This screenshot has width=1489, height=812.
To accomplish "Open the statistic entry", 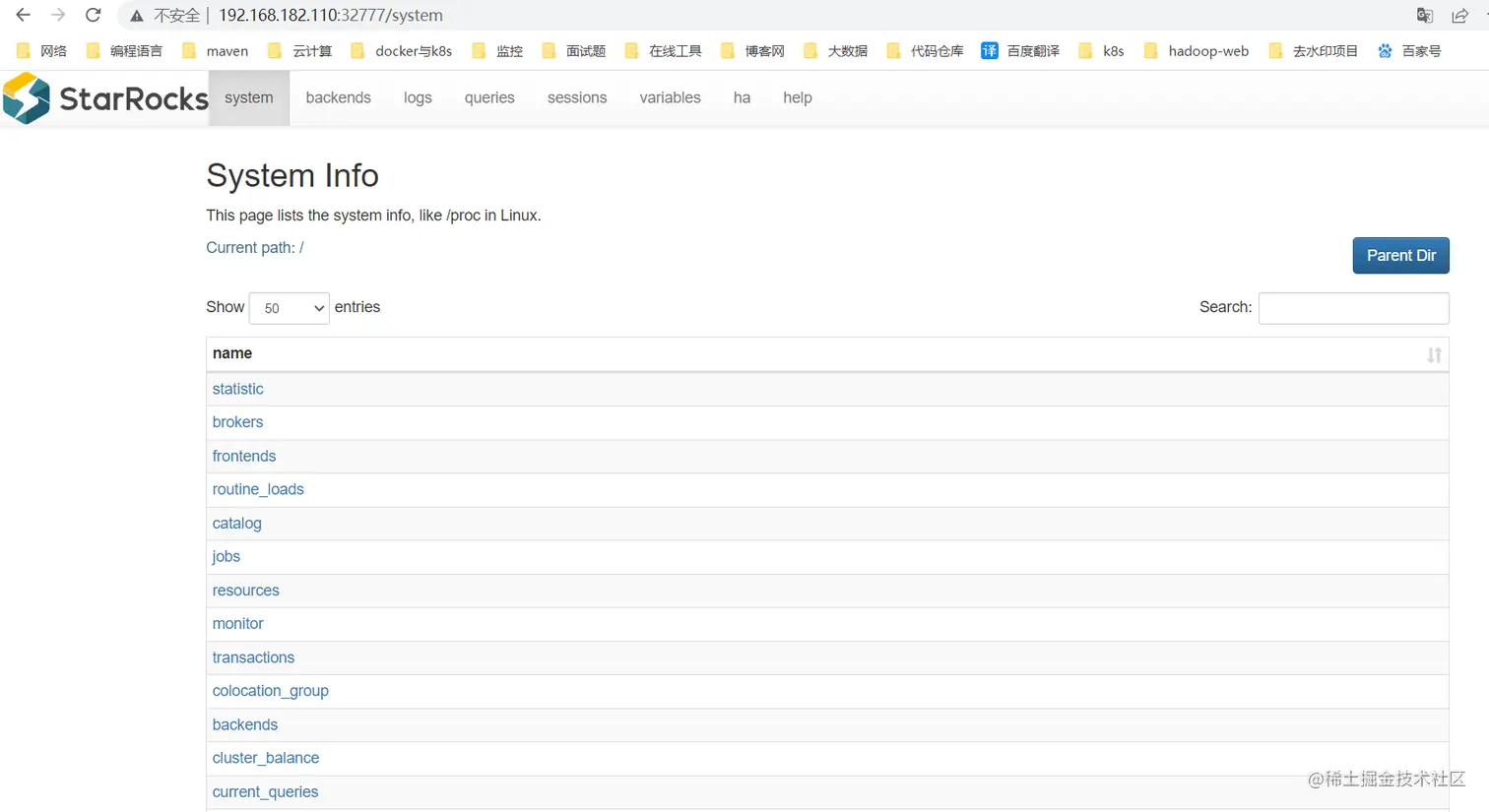I will click(x=238, y=389).
